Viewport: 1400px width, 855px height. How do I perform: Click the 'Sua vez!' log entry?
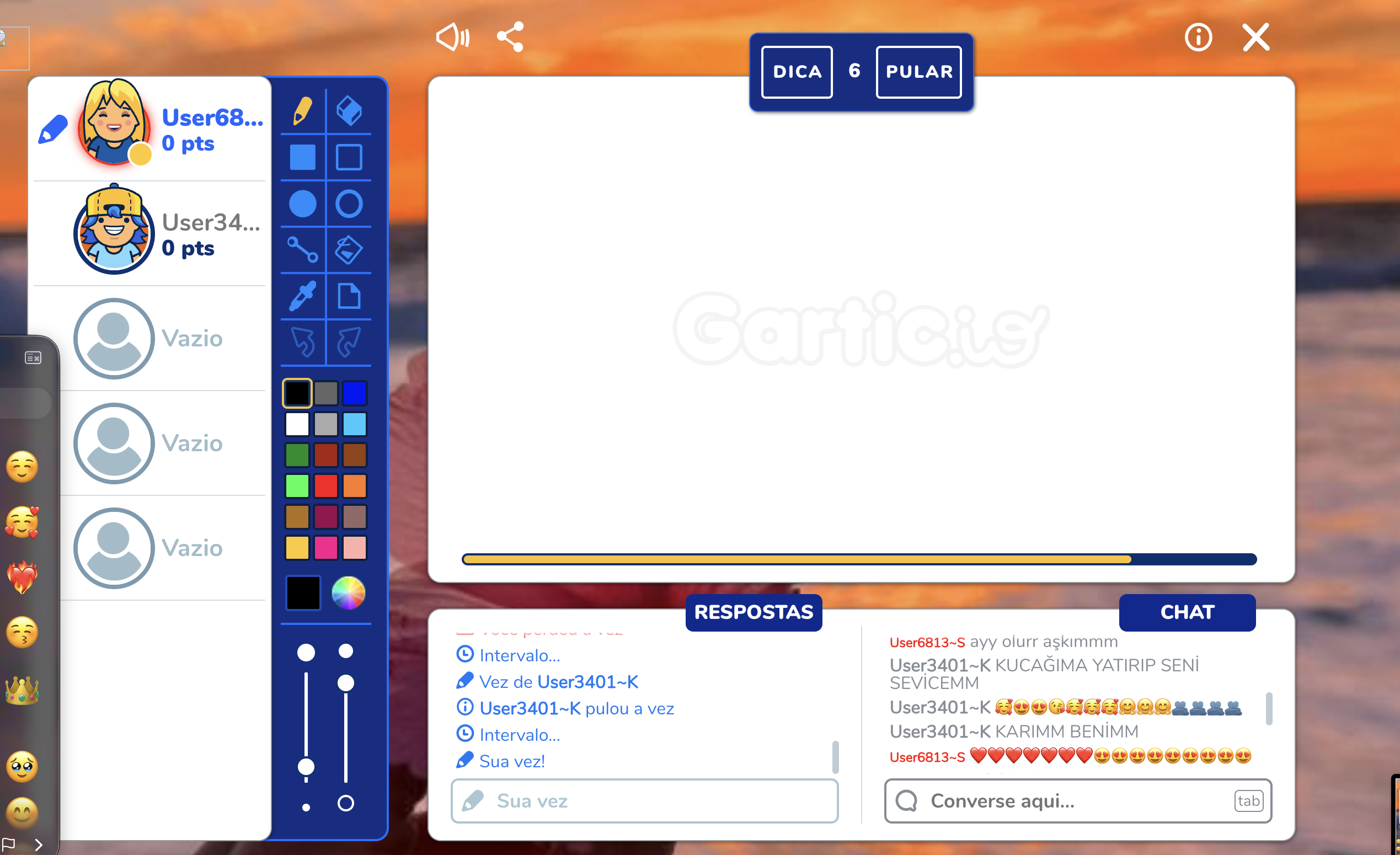(x=500, y=761)
